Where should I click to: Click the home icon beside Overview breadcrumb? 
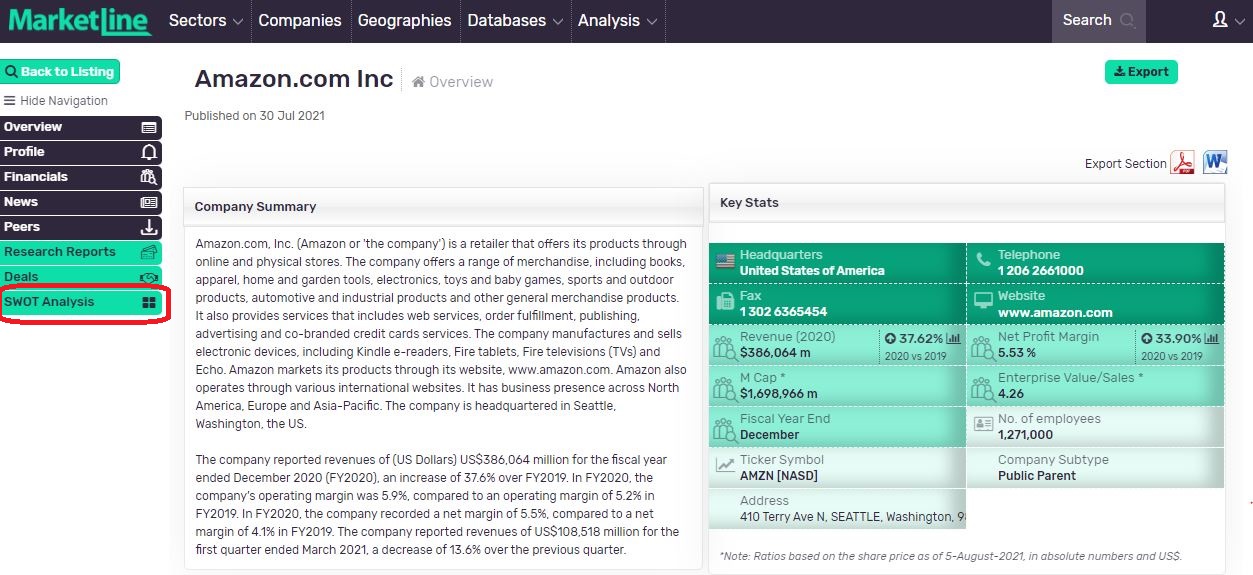pyautogui.click(x=418, y=82)
